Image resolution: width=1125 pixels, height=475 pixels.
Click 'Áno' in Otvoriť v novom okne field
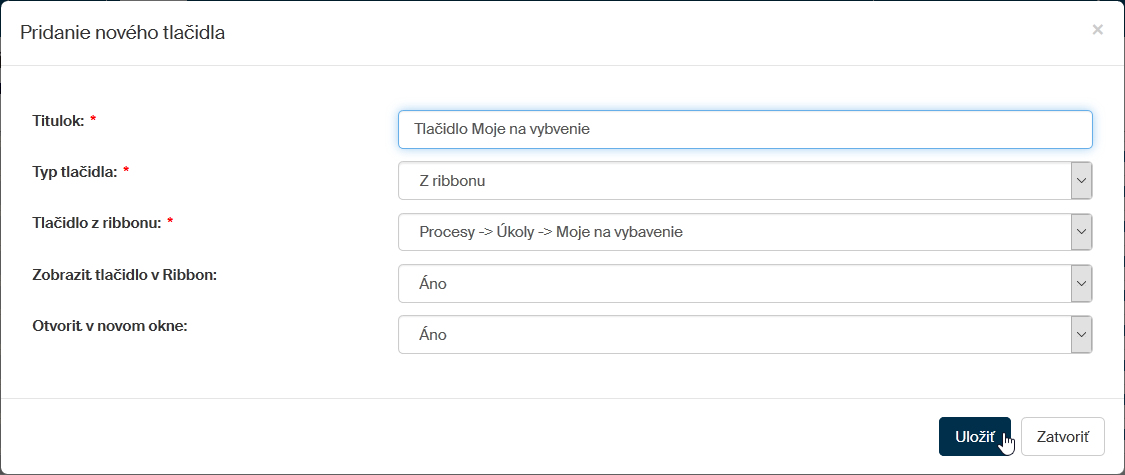click(734, 335)
